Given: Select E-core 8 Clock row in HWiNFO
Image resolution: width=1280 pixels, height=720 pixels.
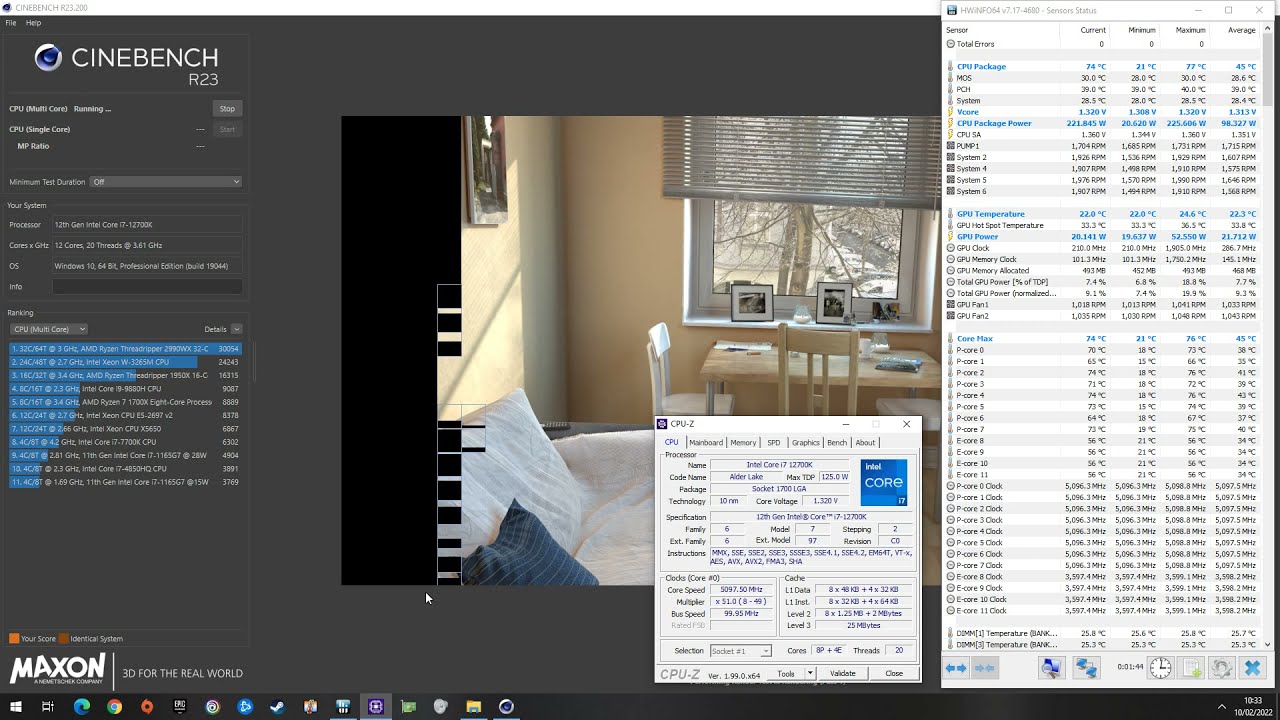Looking at the screenshot, I should pyautogui.click(x=1102, y=577).
